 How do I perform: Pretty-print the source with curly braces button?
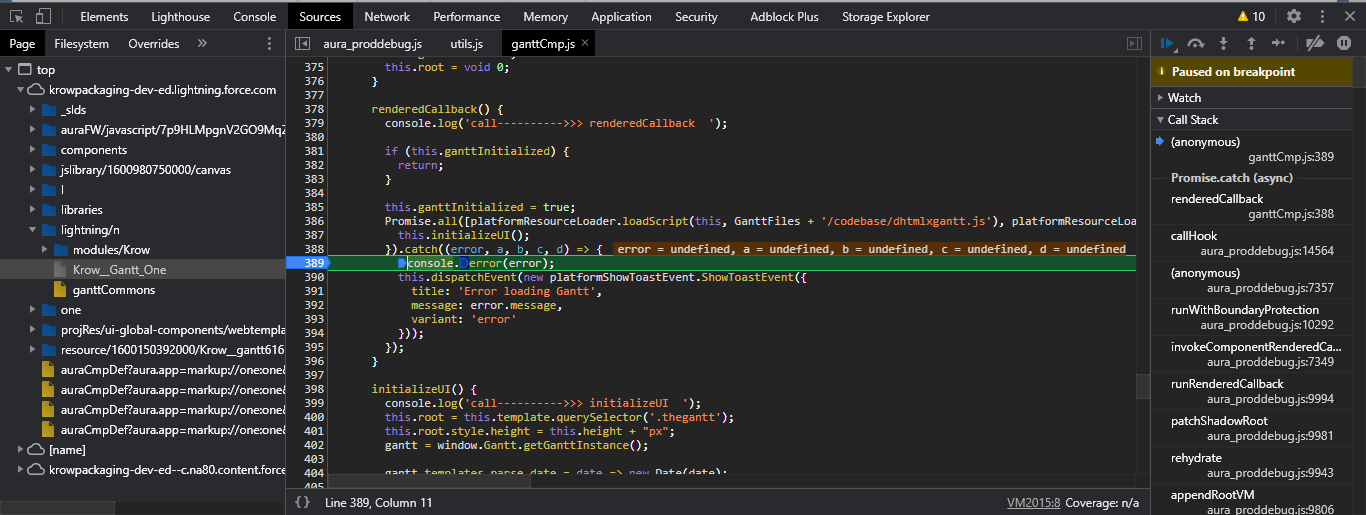point(302,502)
